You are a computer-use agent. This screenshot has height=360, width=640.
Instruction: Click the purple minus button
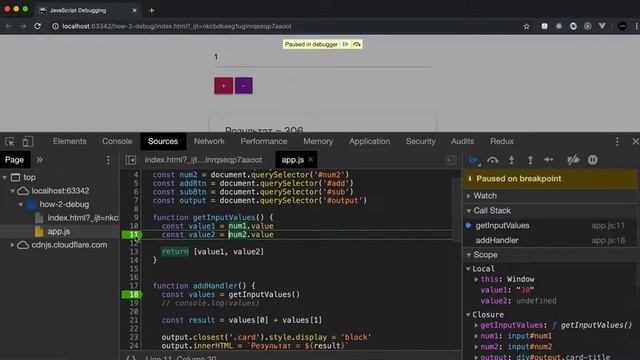click(244, 86)
